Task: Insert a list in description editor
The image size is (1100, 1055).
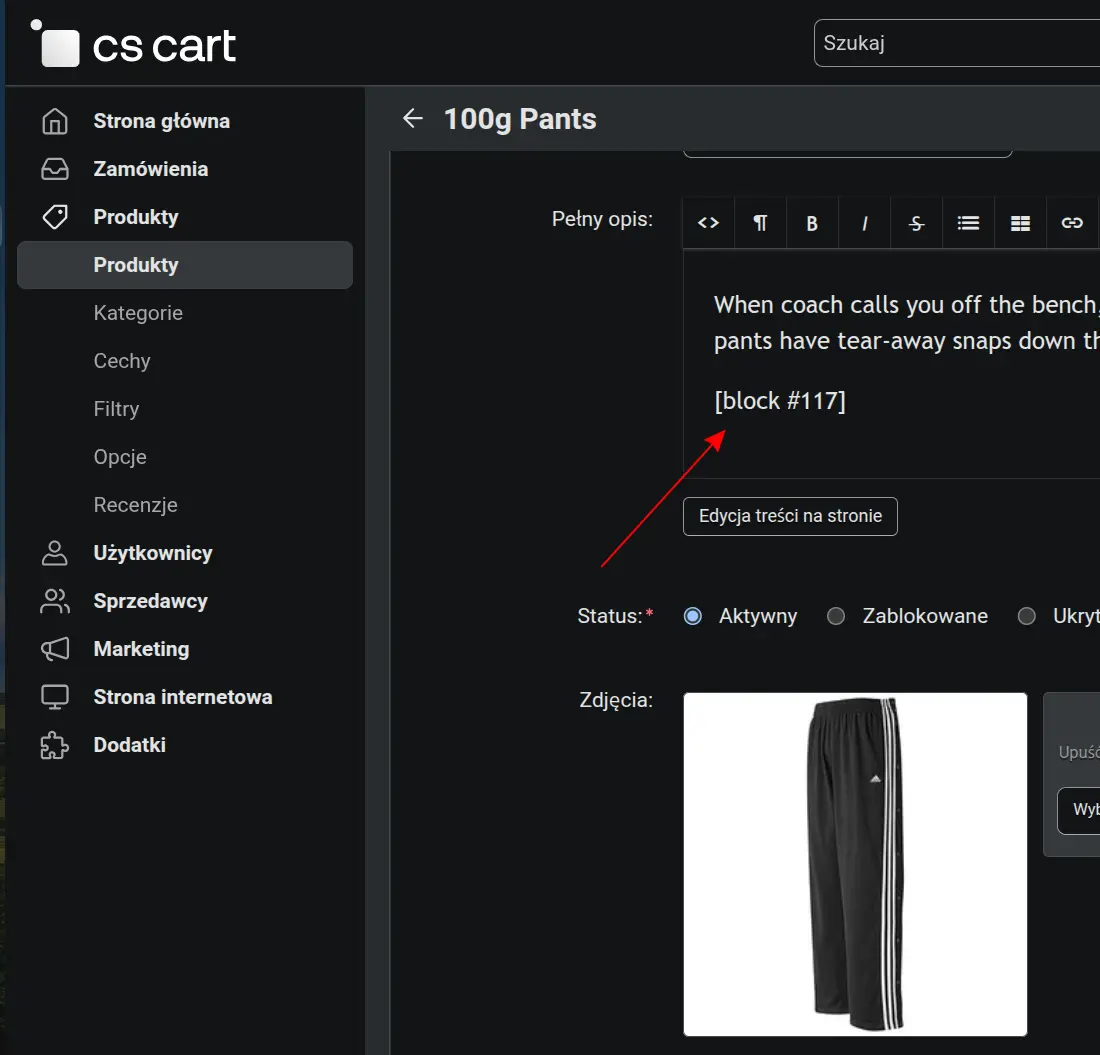Action: tap(968, 223)
